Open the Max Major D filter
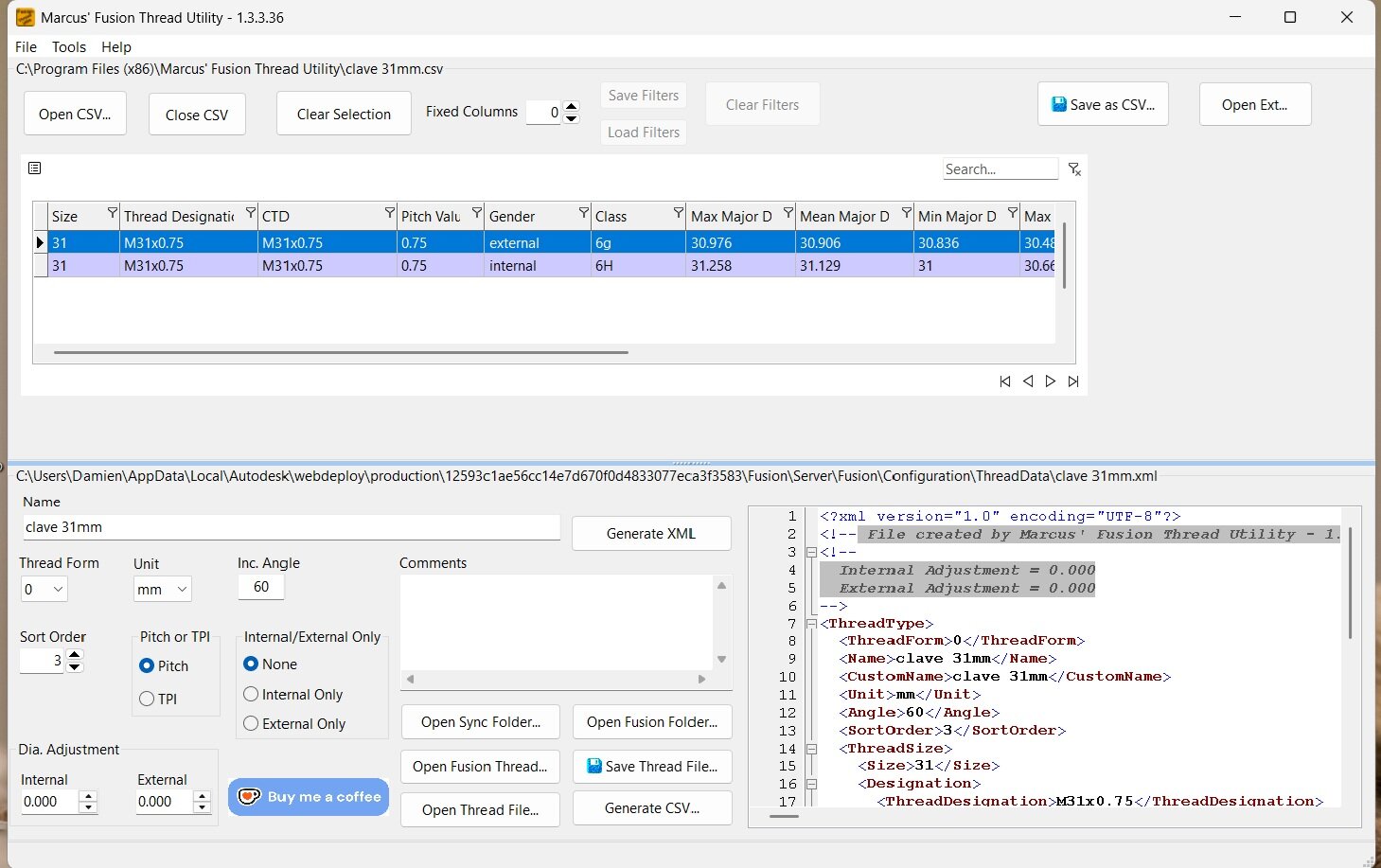Viewport: 1381px width, 868px height. 788,212
